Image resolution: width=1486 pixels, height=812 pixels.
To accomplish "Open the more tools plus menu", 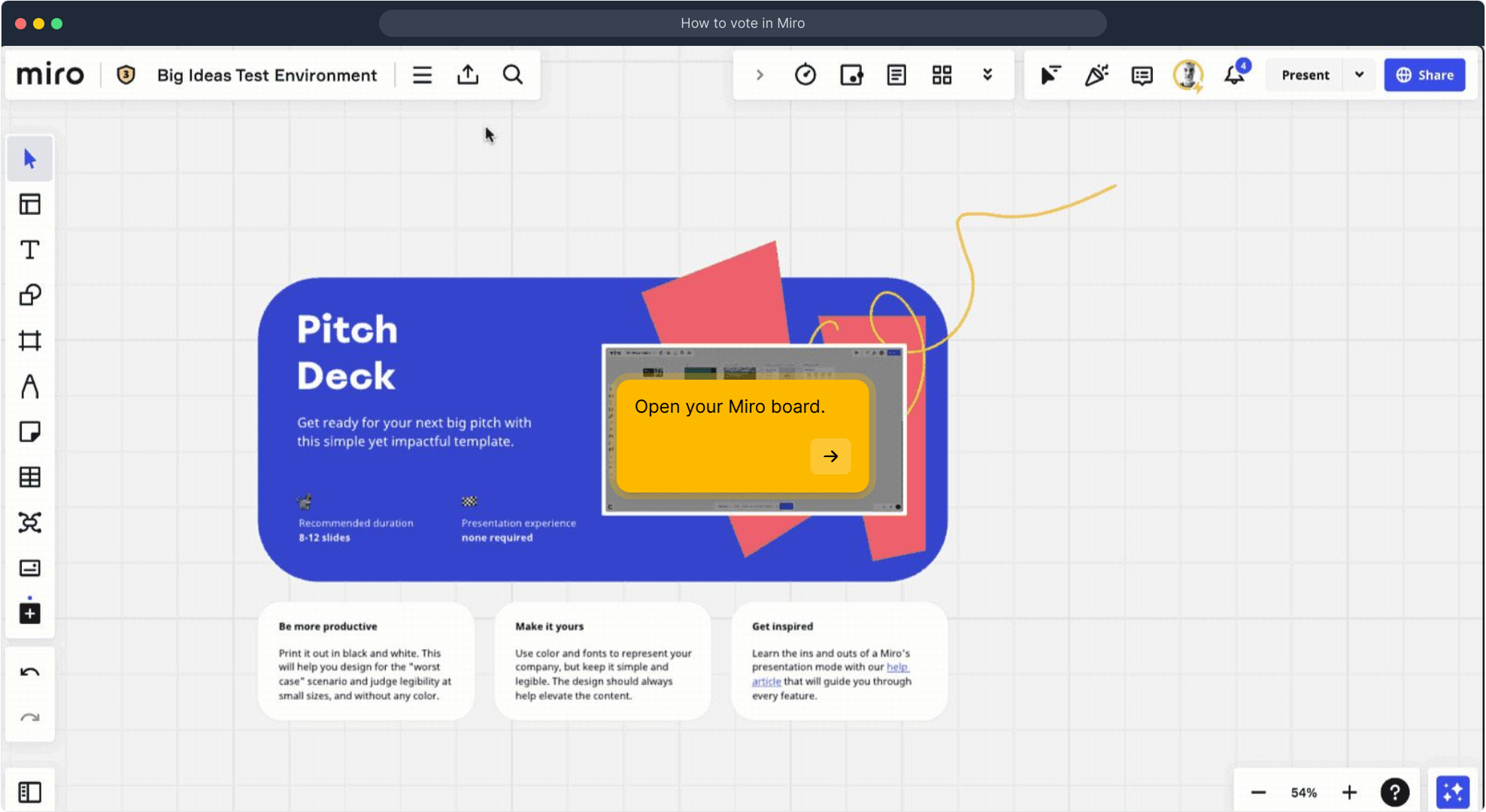I will (x=30, y=614).
